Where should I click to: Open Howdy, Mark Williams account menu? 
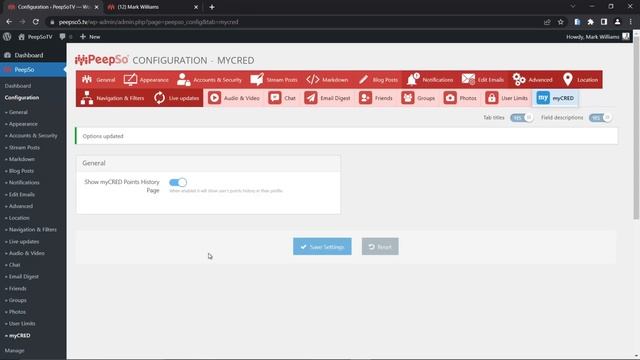click(x=598, y=37)
